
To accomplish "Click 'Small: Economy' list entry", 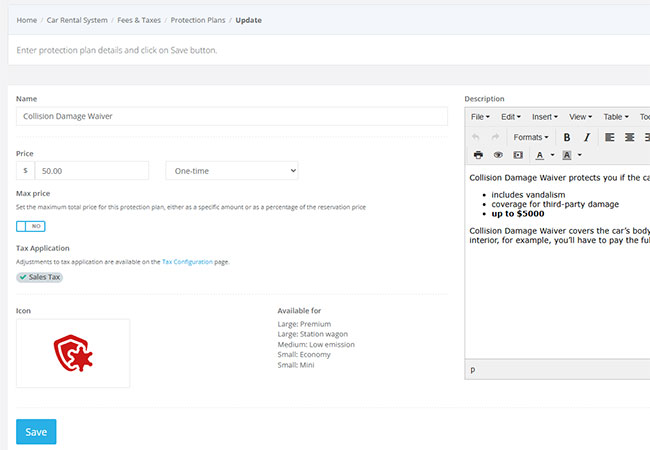I will point(304,355).
